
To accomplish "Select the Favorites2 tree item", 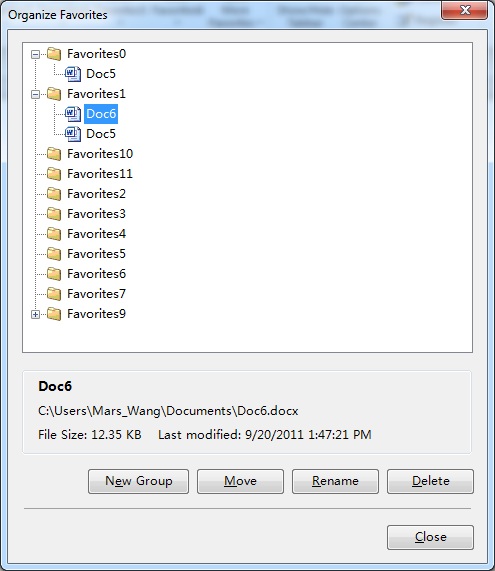I will 96,194.
